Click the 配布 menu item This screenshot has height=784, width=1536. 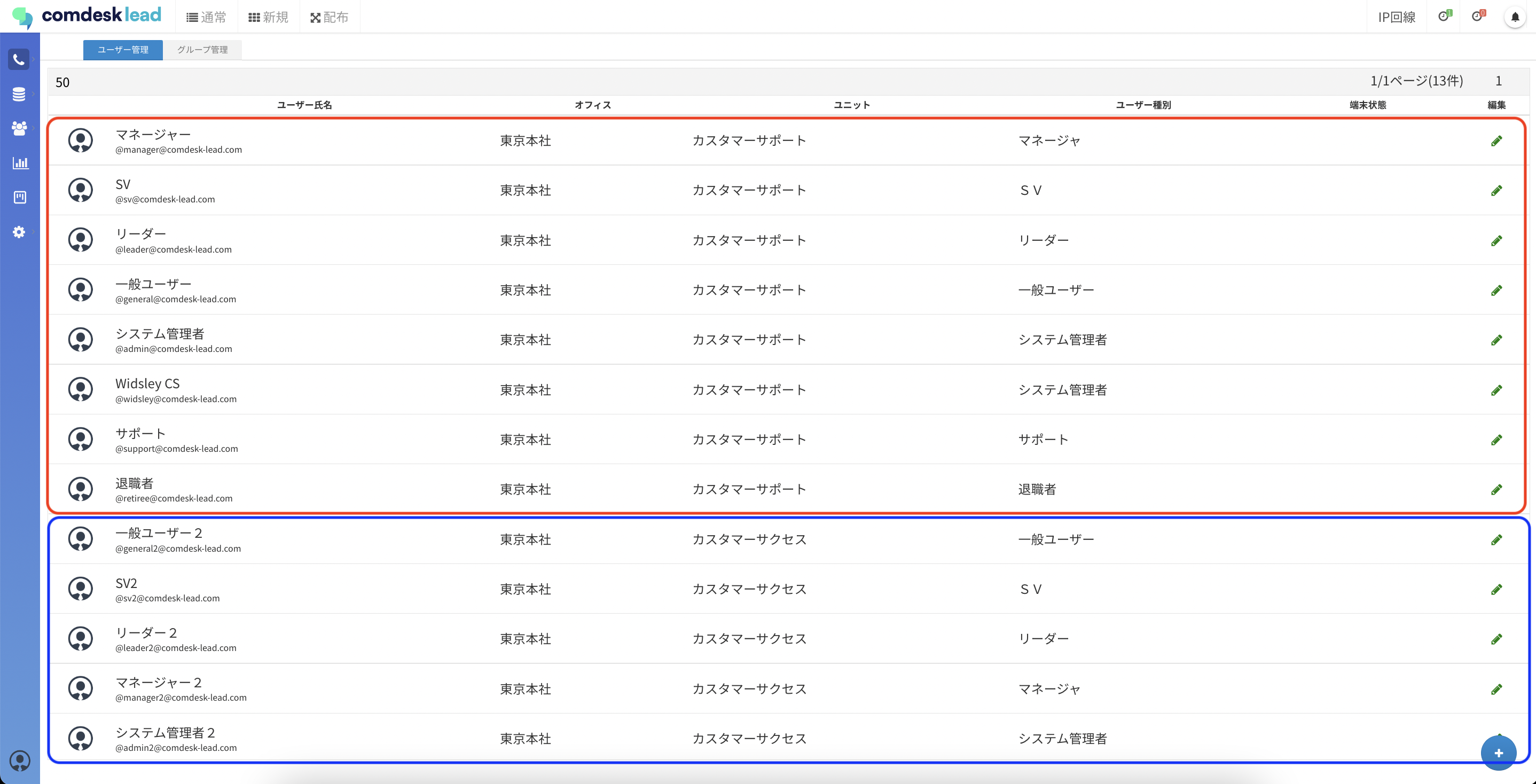click(329, 17)
